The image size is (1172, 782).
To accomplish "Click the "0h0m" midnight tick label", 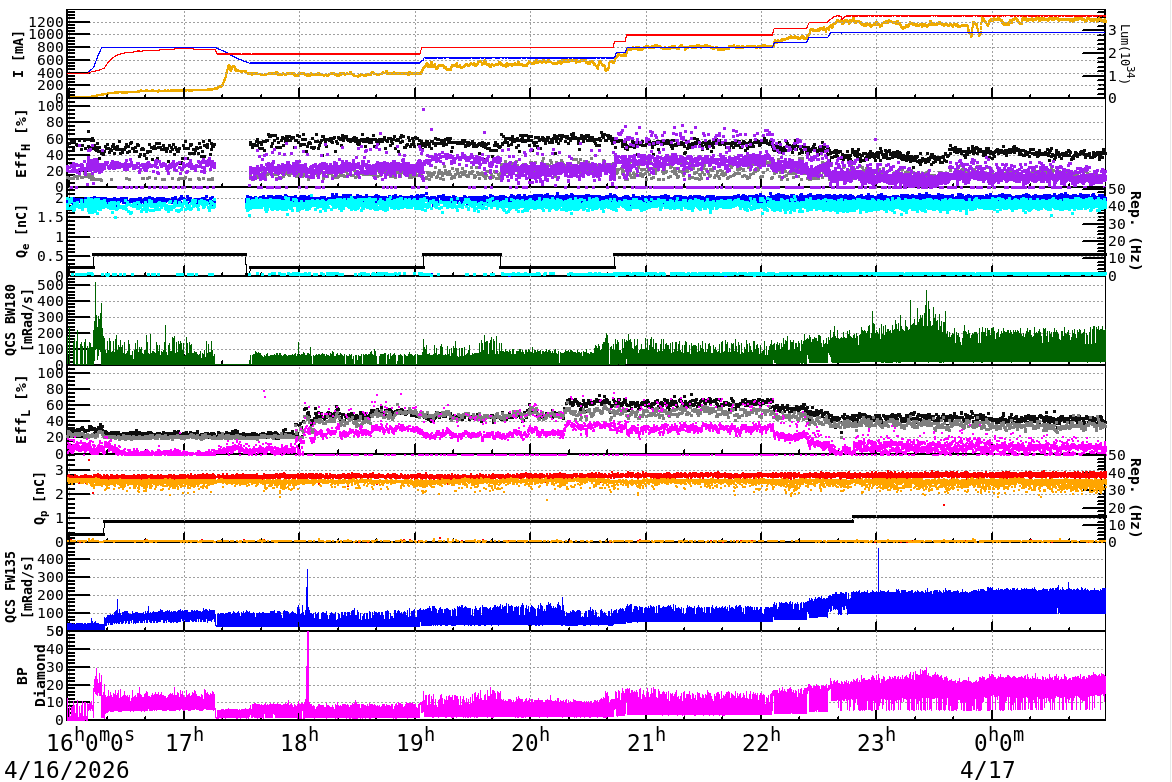I will 999,742.
